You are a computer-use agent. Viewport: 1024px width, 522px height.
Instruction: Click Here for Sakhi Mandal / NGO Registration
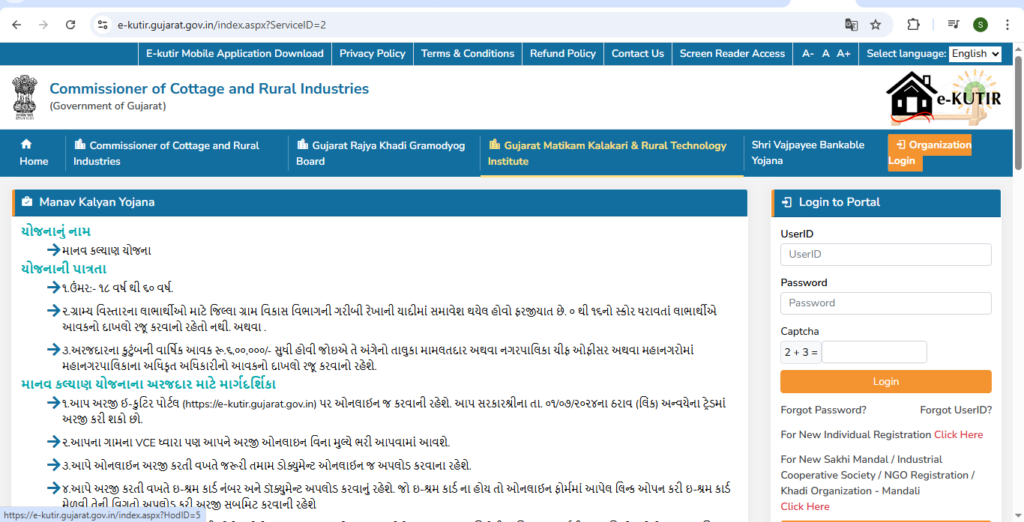805,506
